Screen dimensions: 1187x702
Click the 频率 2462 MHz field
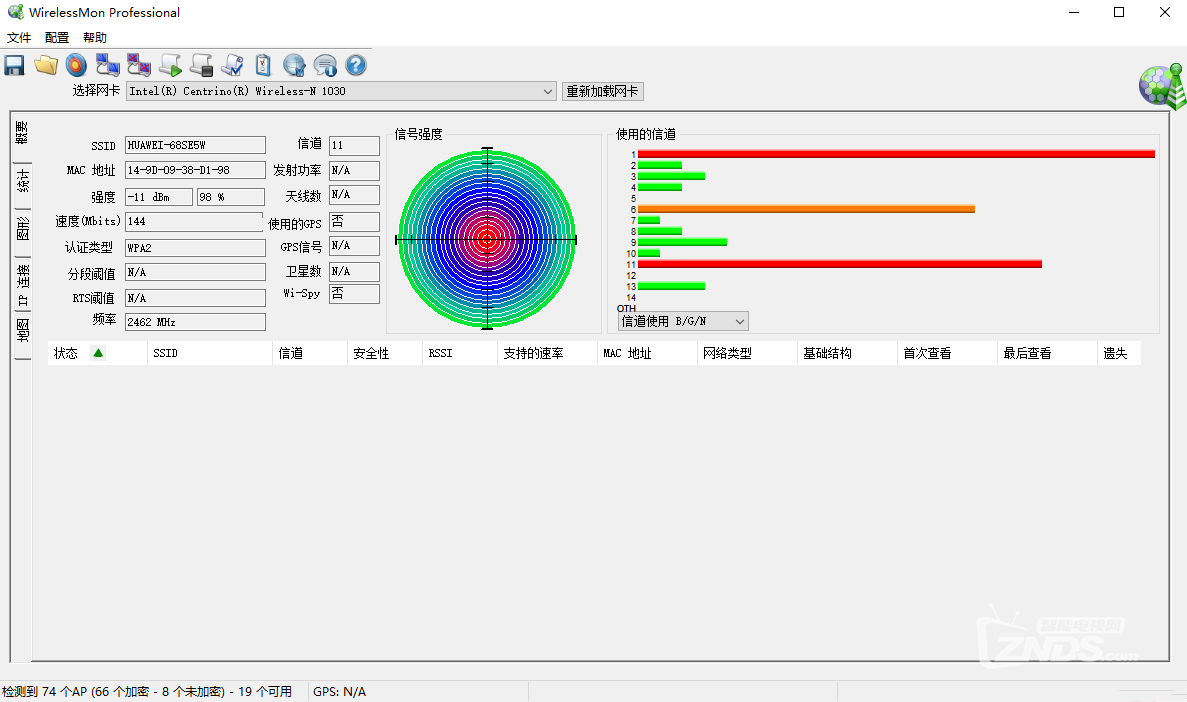click(195, 322)
